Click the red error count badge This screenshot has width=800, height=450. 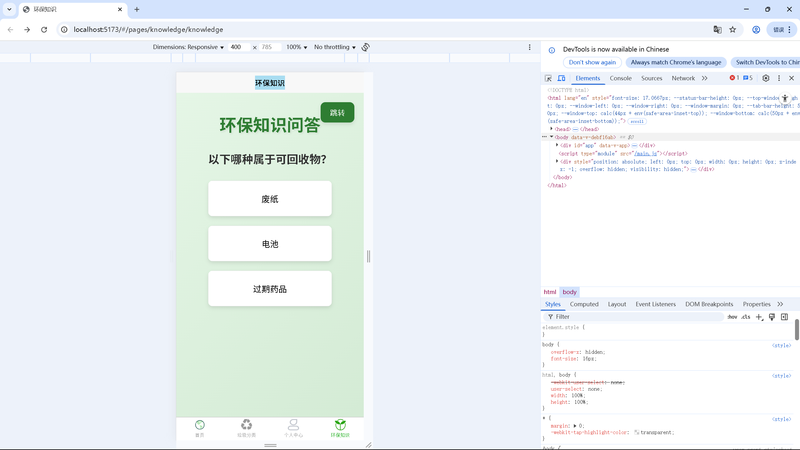(734, 78)
